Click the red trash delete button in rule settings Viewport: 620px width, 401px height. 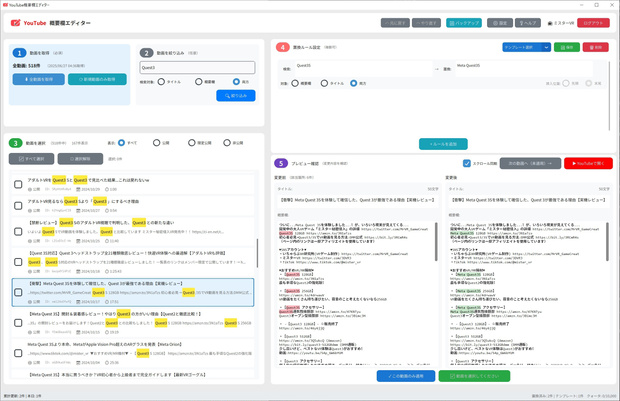595,47
